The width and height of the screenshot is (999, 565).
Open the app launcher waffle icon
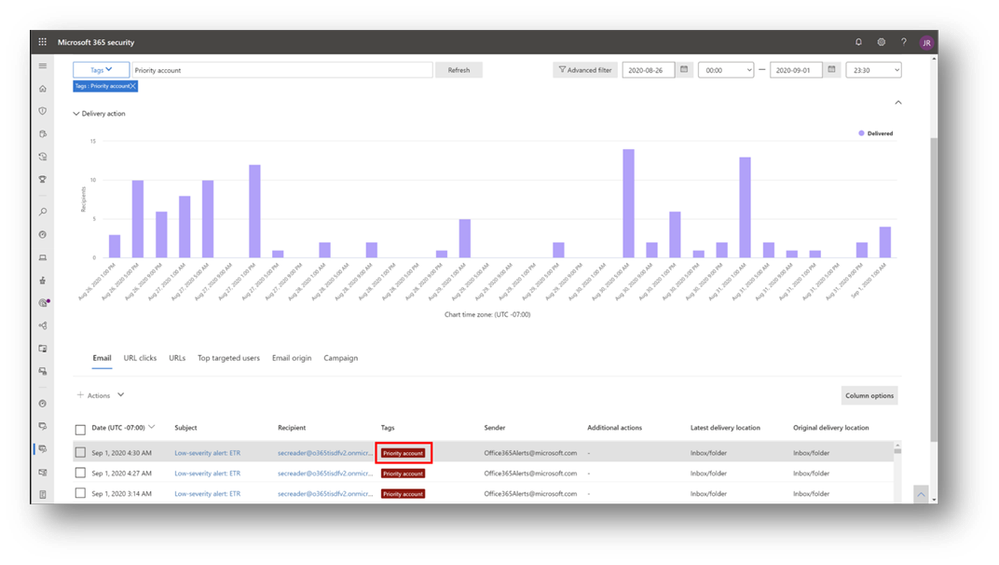pos(42,42)
